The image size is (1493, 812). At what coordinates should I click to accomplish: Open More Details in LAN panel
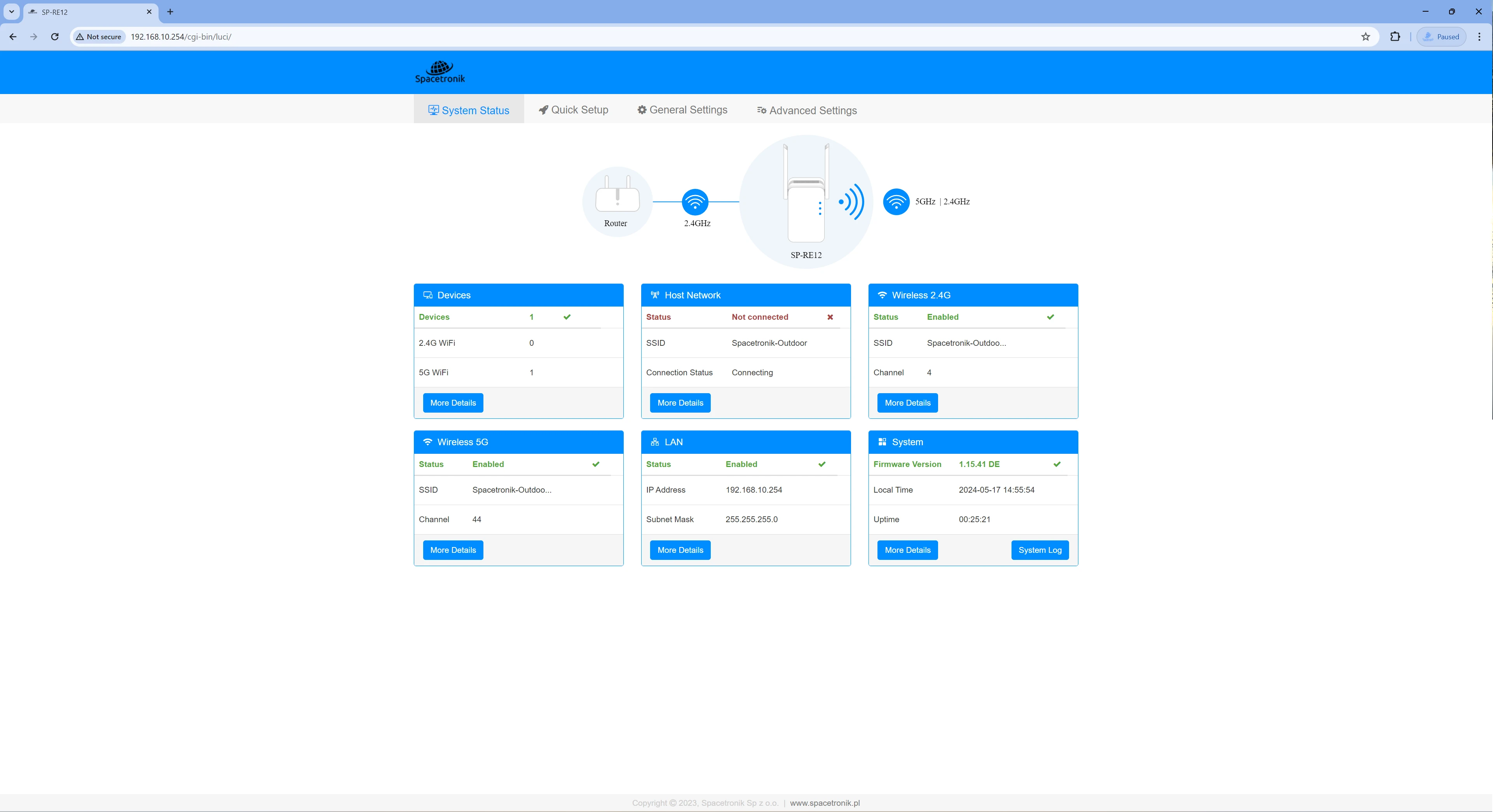coord(680,550)
